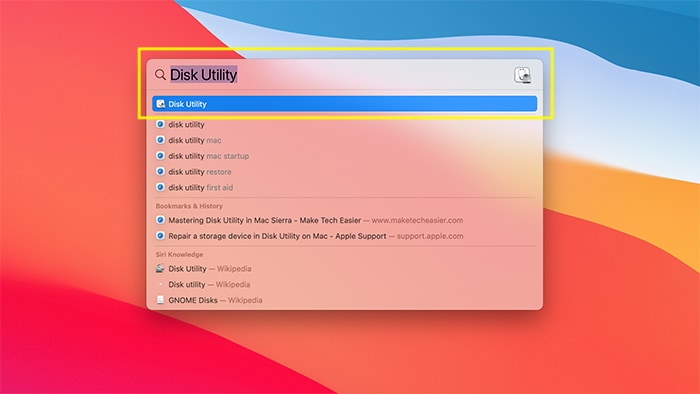Click the small icon in Disk Utility top hit row
This screenshot has width=700, height=394.
160,104
